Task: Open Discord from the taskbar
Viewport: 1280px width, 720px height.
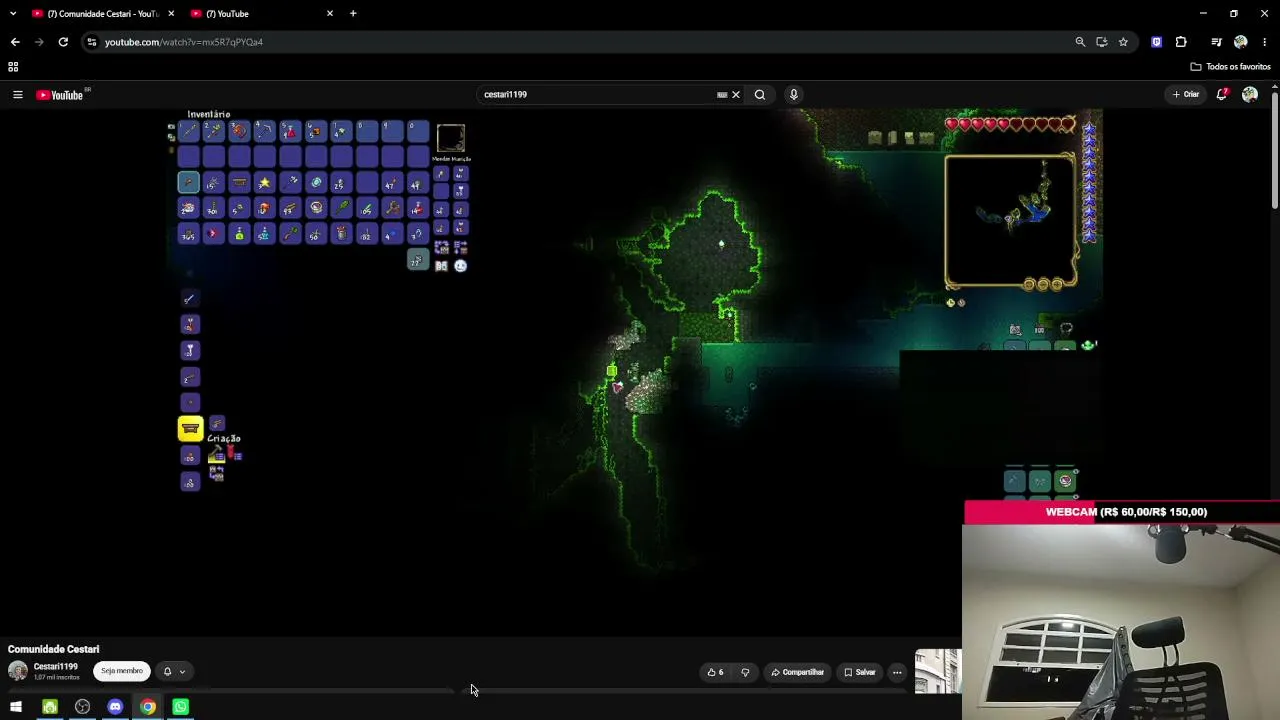Action: pos(115,707)
